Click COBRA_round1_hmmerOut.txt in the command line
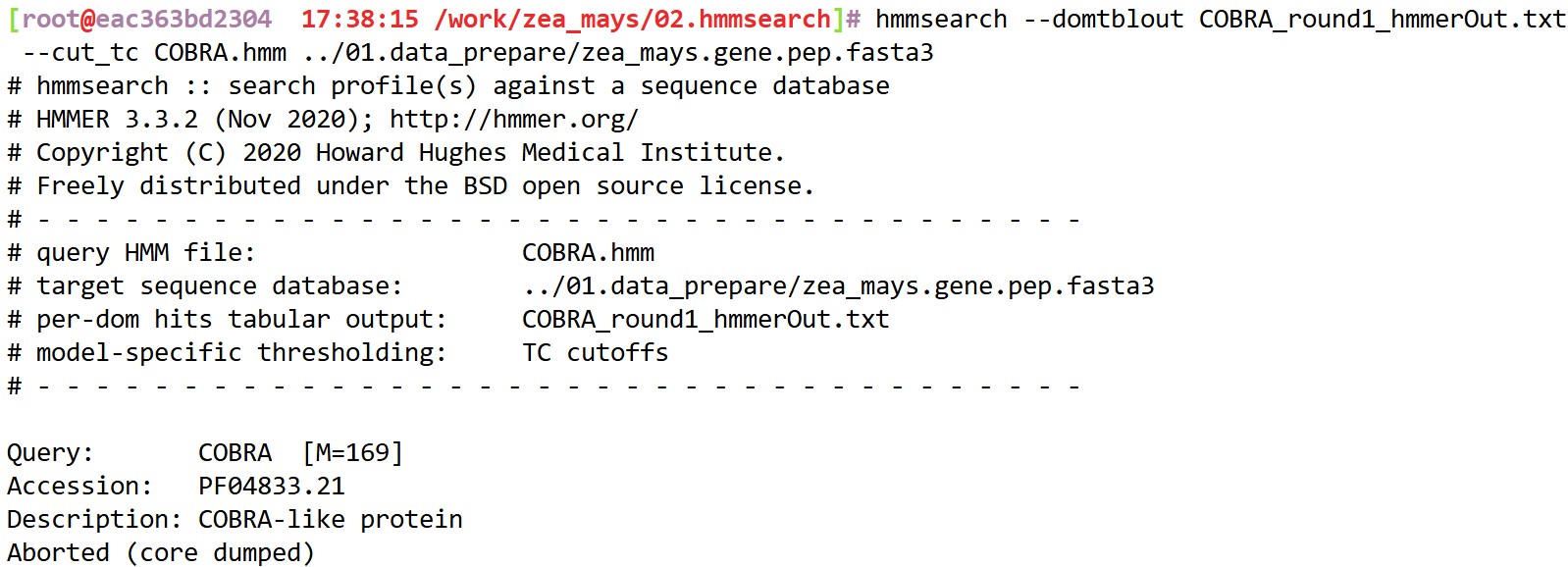 [1382, 20]
